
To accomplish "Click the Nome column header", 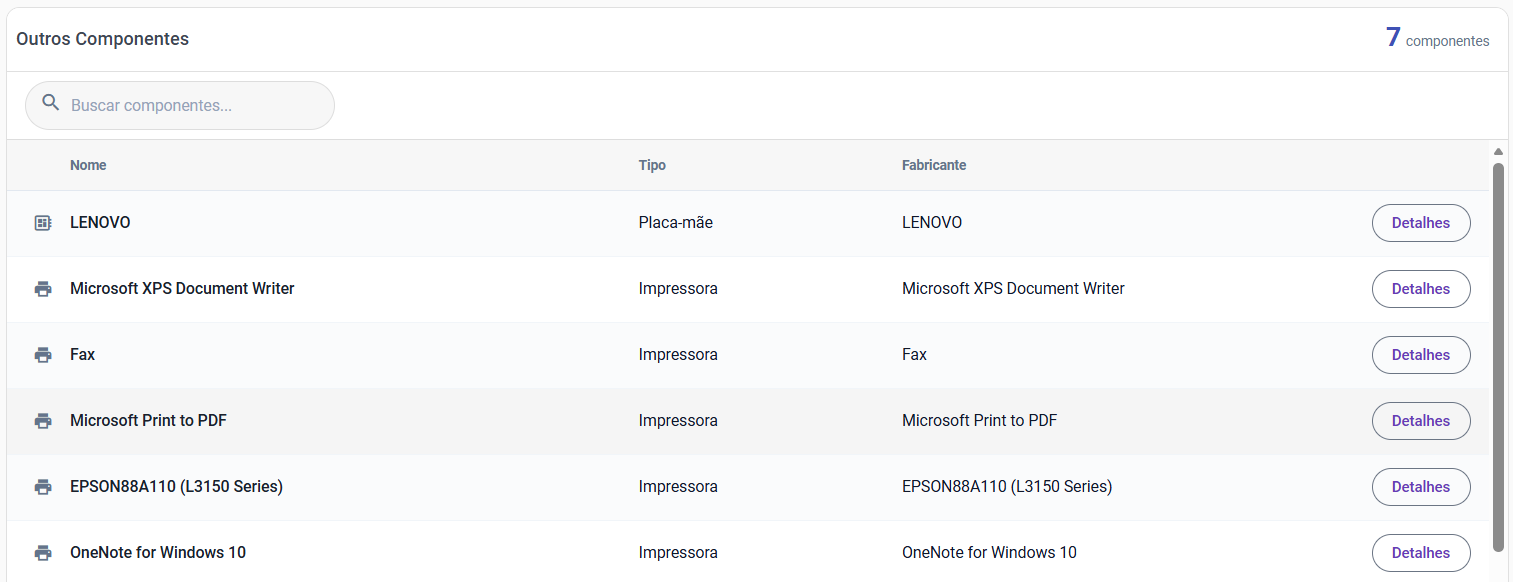I will 88,165.
